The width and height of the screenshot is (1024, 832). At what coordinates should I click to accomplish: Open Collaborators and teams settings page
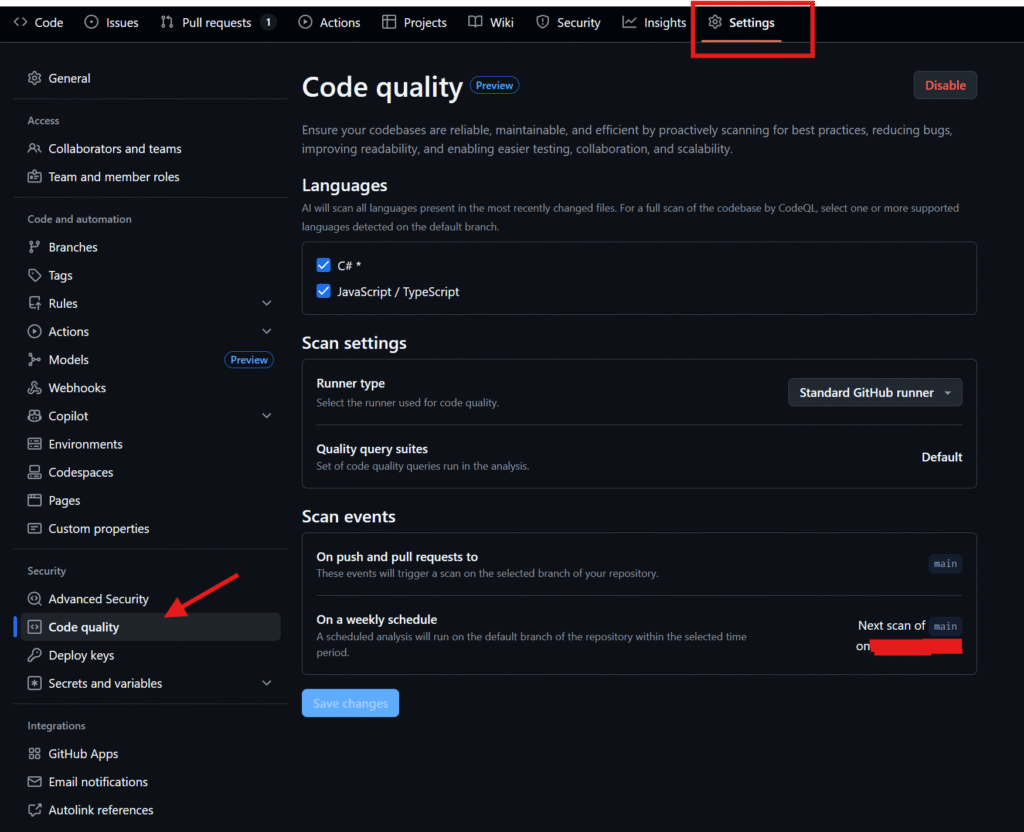[x=114, y=149]
